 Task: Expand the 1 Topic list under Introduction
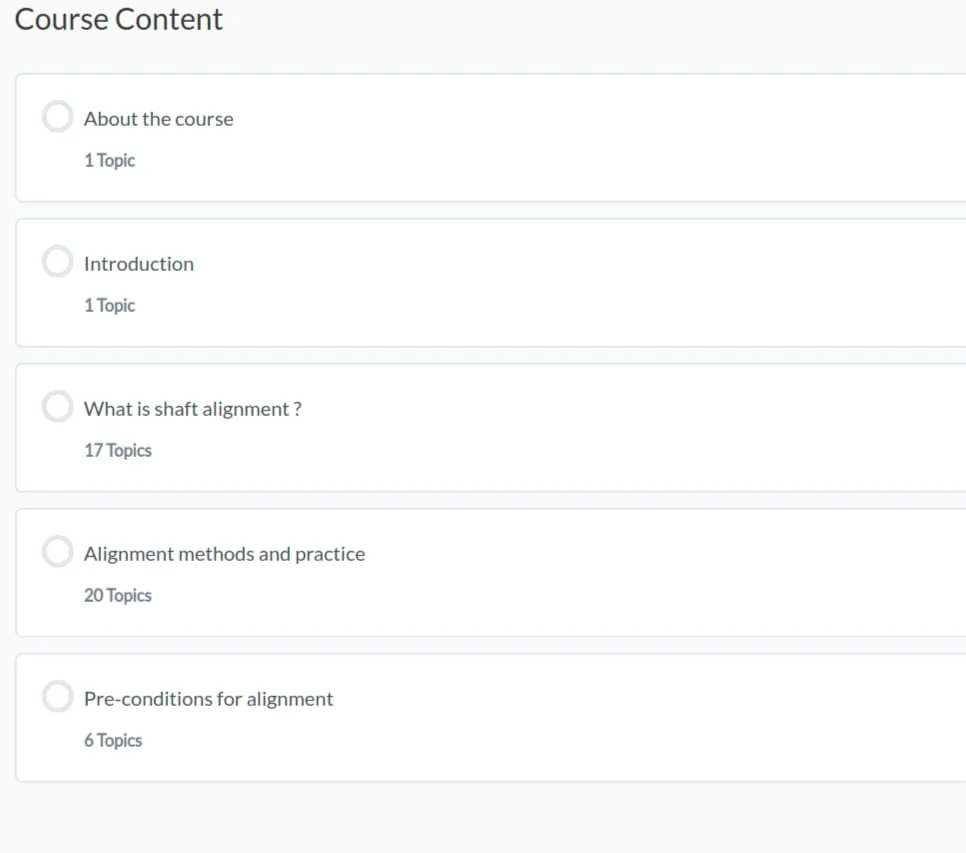click(x=110, y=305)
